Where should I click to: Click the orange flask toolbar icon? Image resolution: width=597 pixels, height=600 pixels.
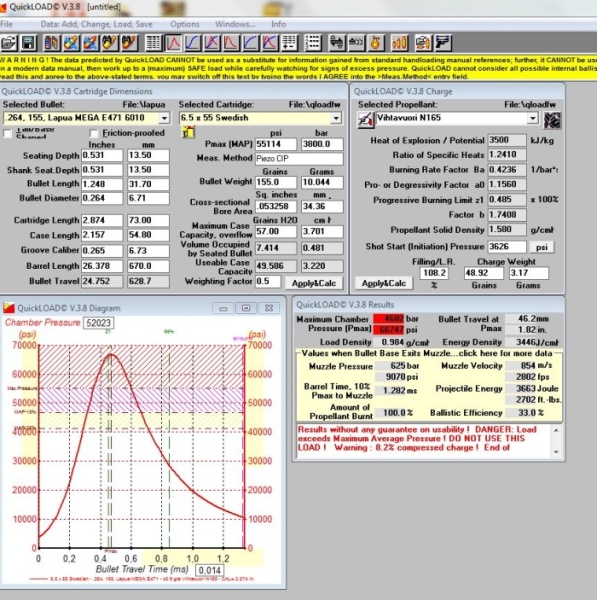pos(375,42)
